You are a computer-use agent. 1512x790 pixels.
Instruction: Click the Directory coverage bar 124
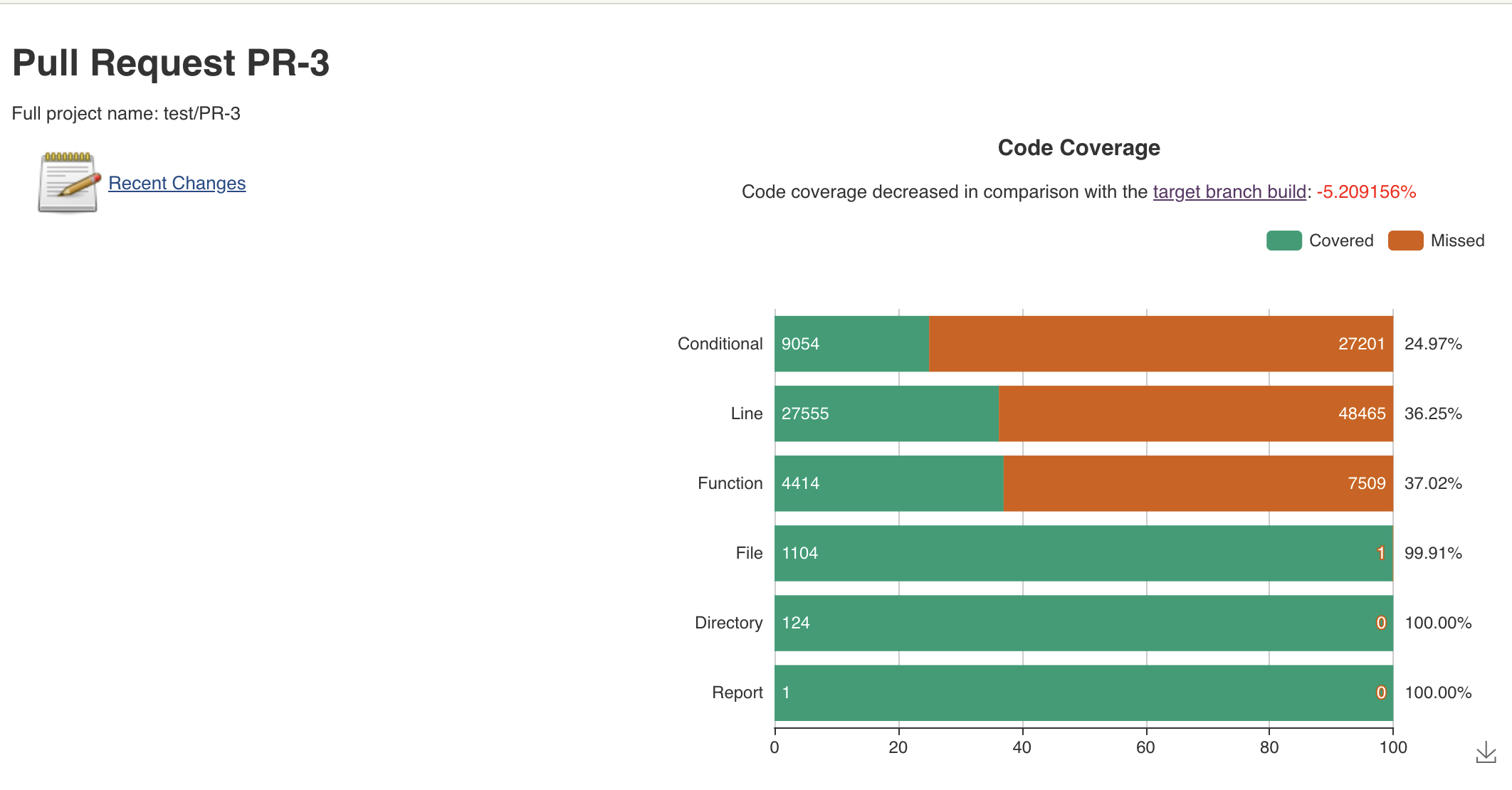coord(1082,623)
